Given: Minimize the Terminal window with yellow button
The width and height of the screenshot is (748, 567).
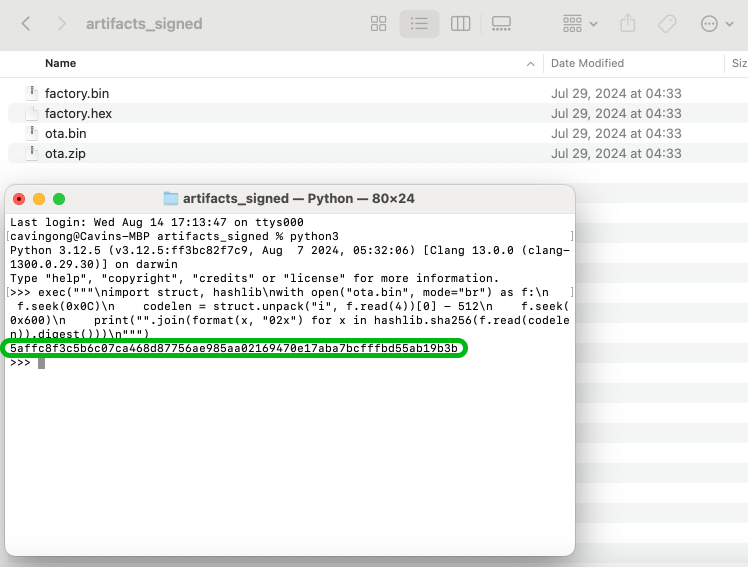Looking at the screenshot, I should click(39, 199).
